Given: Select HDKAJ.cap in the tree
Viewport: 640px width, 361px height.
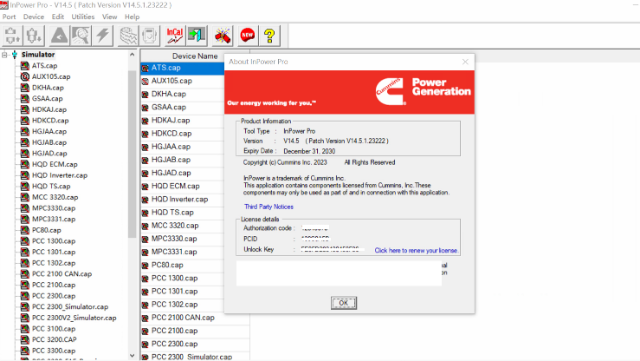Looking at the screenshot, I should (x=49, y=110).
